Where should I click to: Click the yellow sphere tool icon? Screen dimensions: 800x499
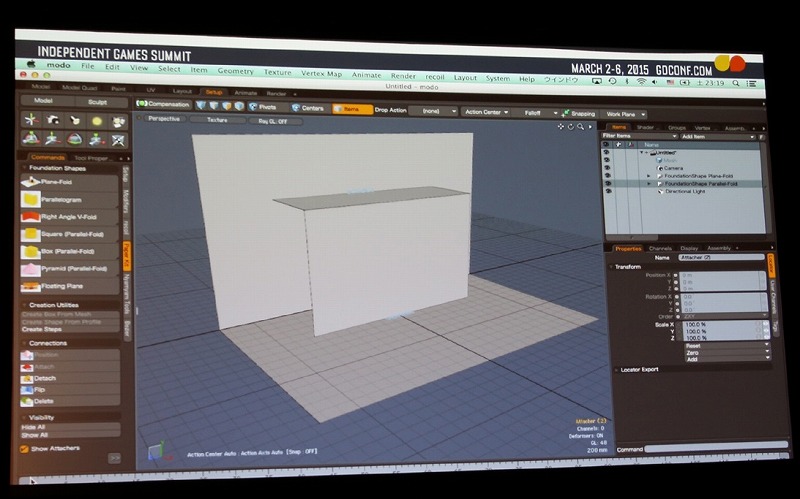[97, 121]
